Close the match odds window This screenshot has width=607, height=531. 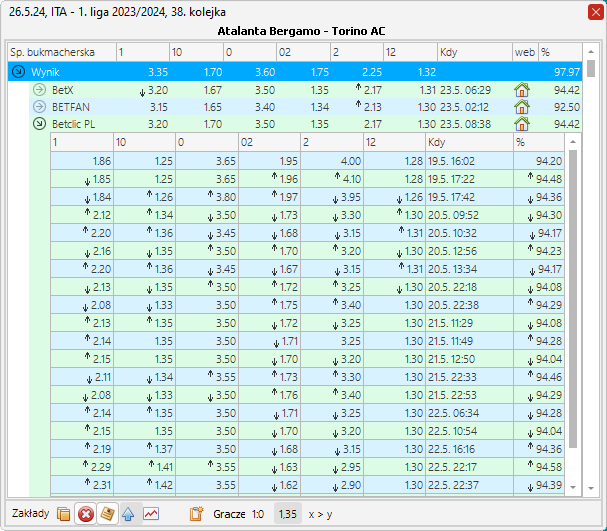(x=594, y=12)
